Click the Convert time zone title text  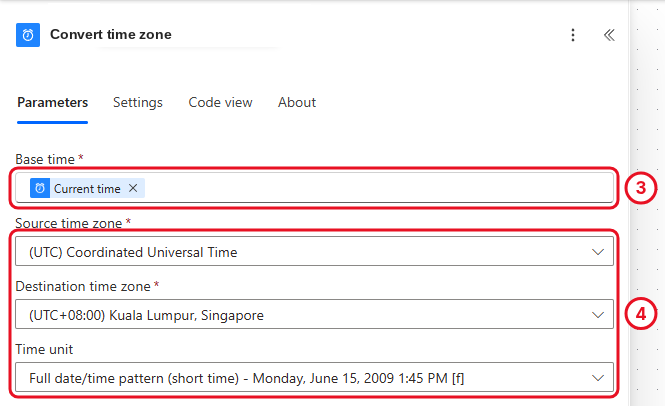point(111,34)
